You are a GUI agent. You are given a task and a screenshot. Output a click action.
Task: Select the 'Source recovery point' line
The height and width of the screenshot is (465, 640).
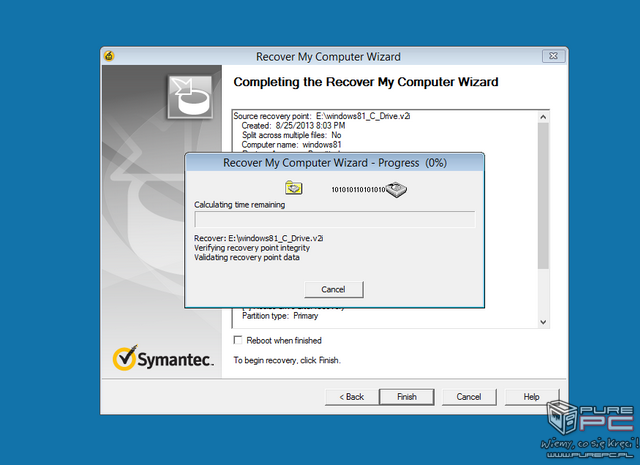[322, 116]
